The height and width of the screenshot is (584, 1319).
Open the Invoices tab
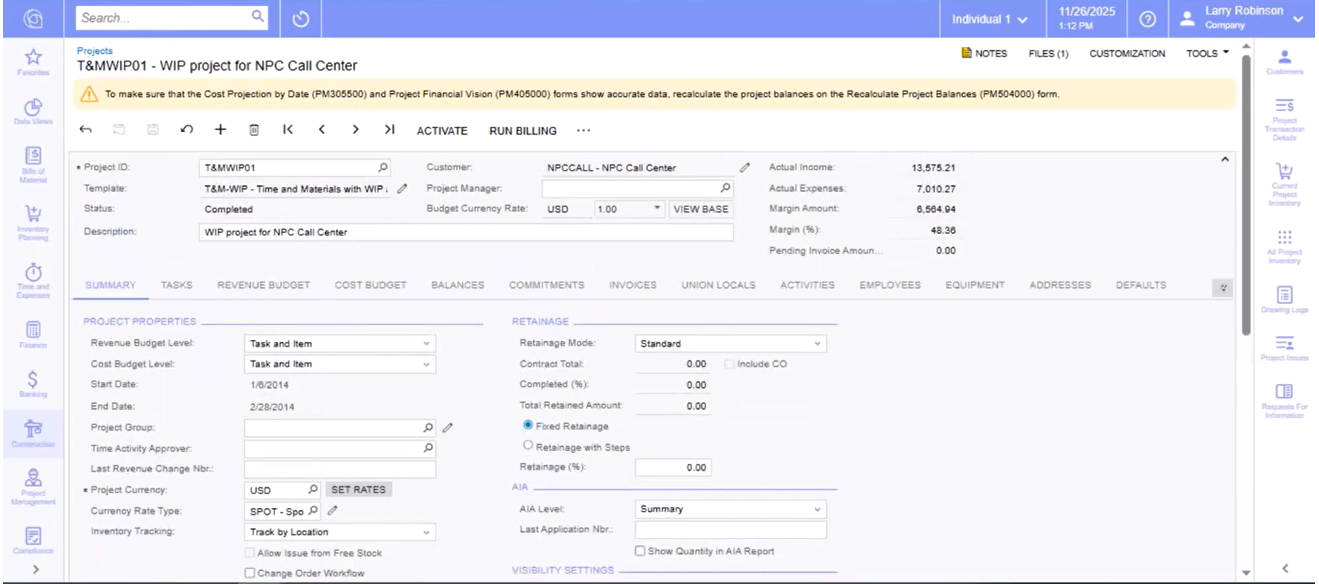[x=632, y=285]
